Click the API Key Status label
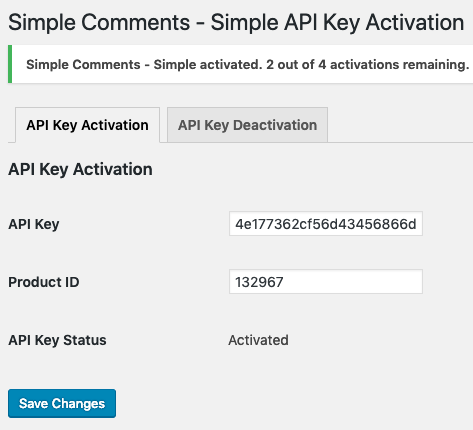 click(x=57, y=340)
